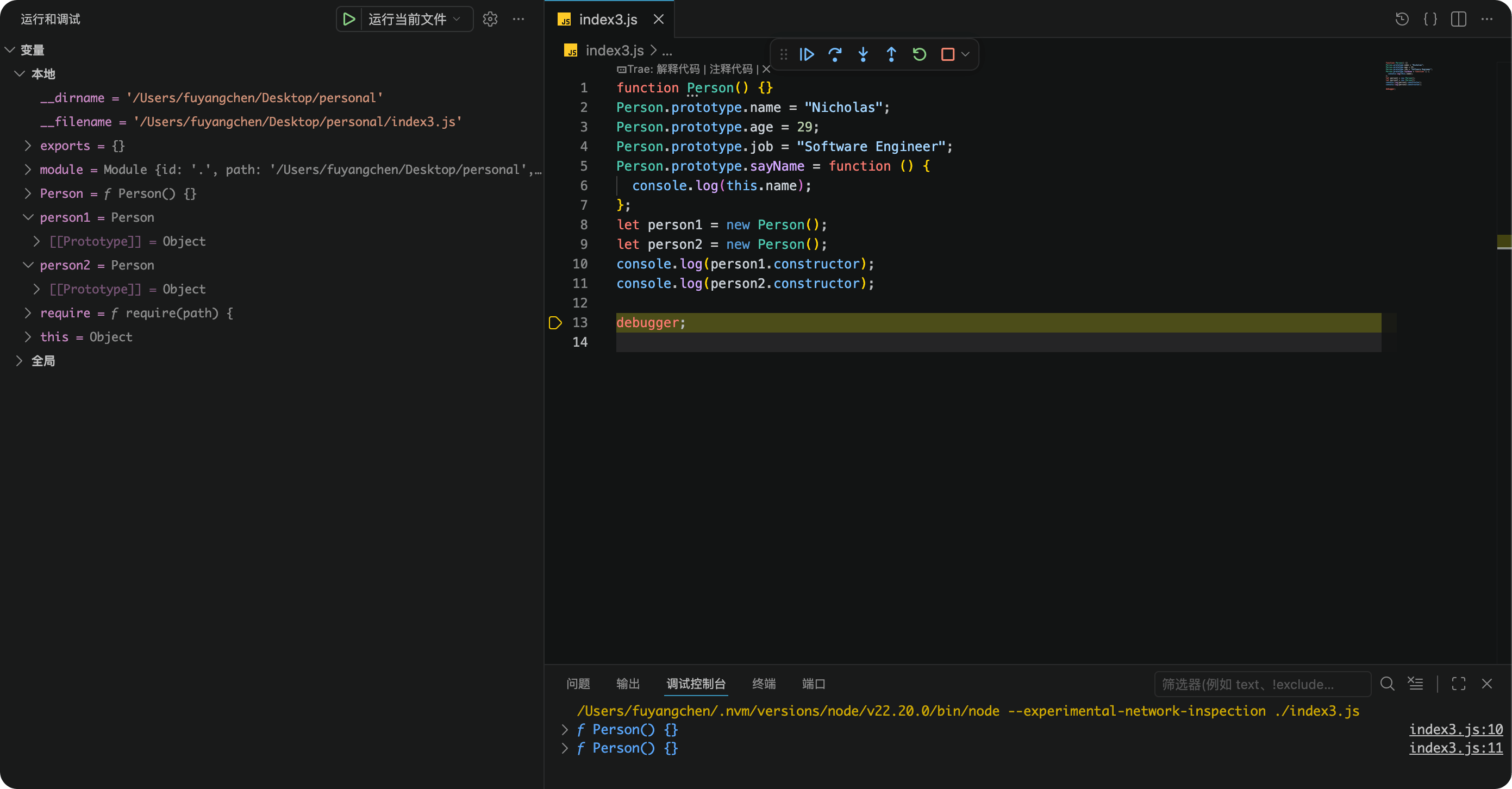
Task: Close the index3.js editor tab
Action: 659,20
